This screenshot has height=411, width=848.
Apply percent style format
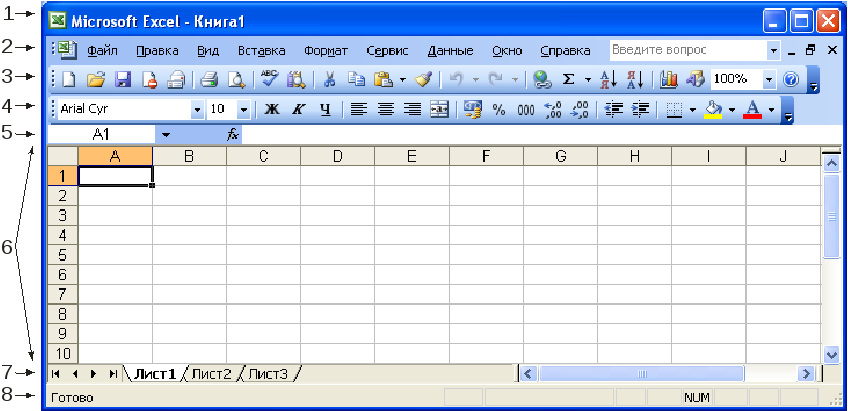click(x=499, y=109)
